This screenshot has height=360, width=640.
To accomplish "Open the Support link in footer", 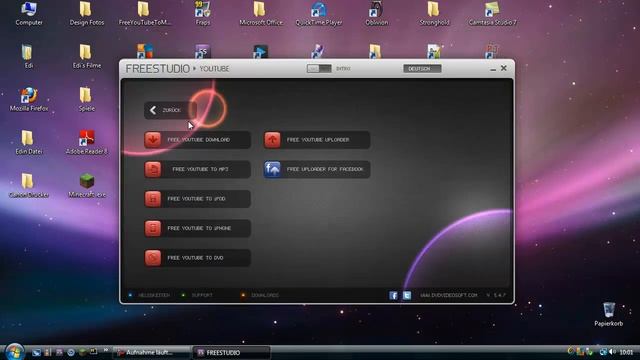I will (202, 295).
